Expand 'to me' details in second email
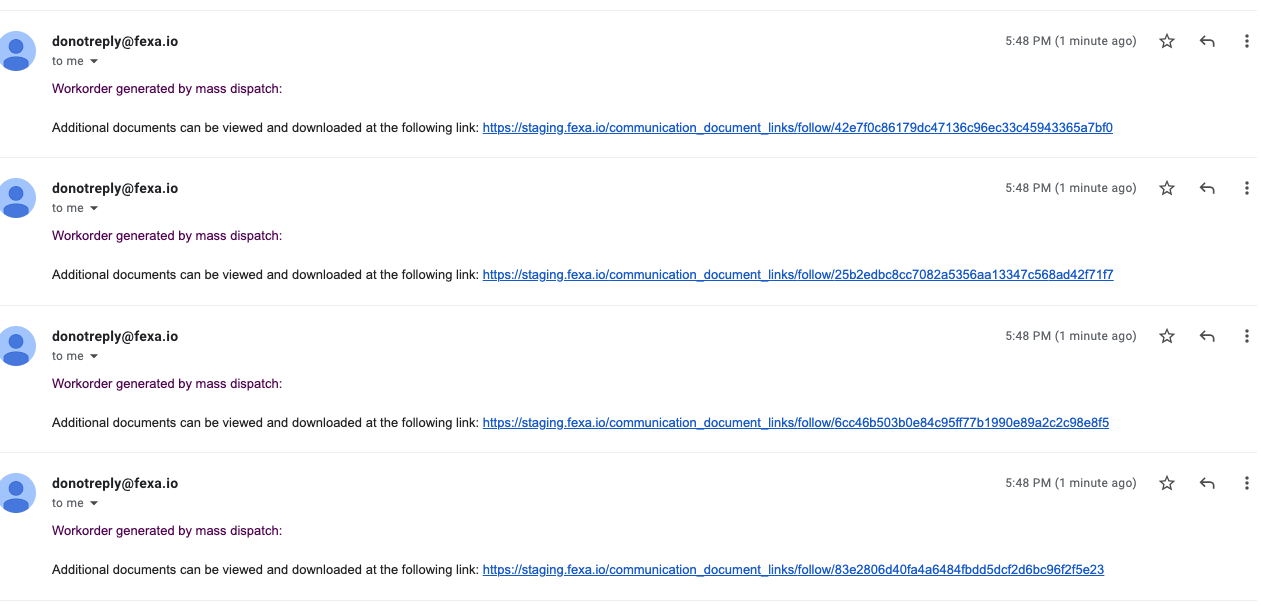This screenshot has width=1261, height=606. pyautogui.click(x=94, y=209)
